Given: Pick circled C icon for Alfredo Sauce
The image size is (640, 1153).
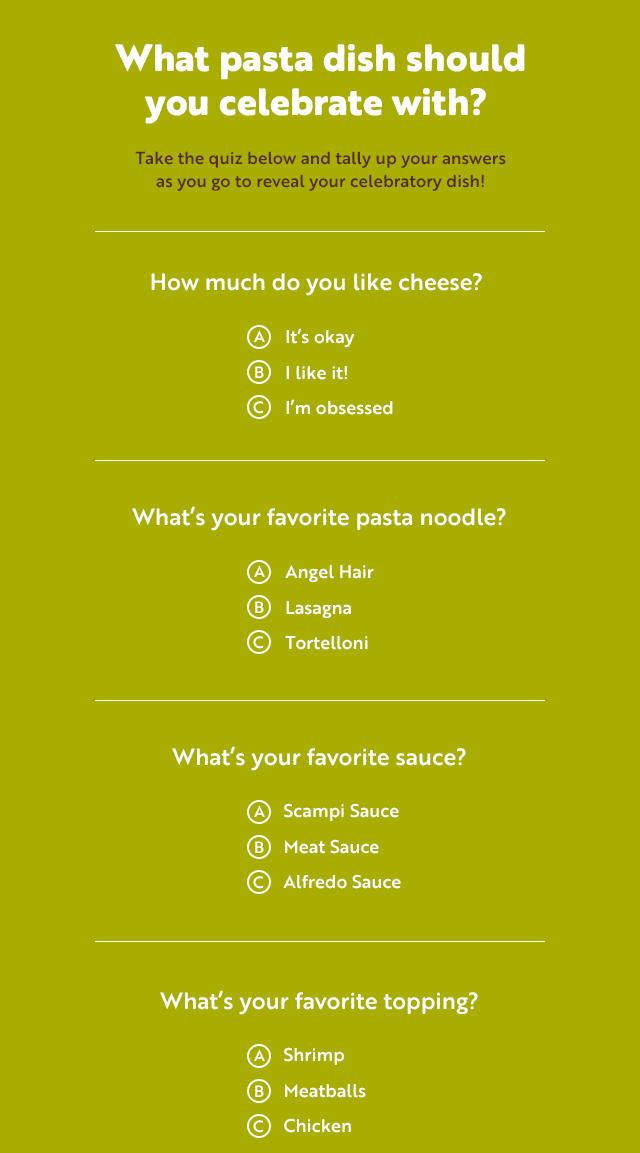Looking at the screenshot, I should pos(259,882).
